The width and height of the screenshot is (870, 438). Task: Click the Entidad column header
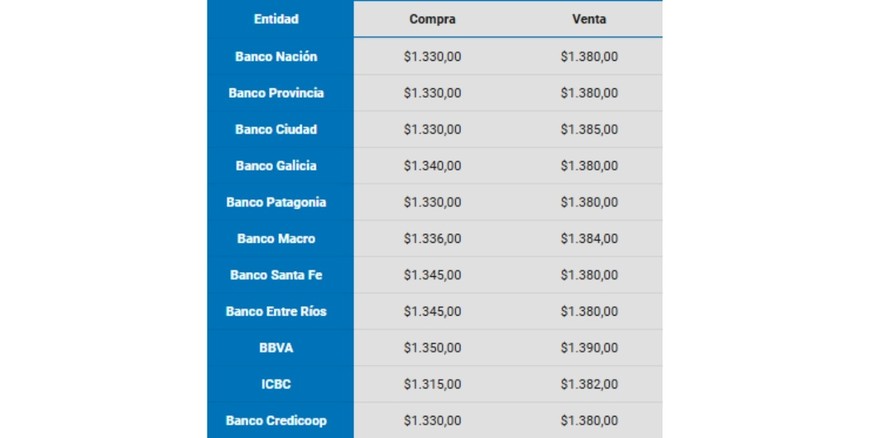tap(276, 19)
